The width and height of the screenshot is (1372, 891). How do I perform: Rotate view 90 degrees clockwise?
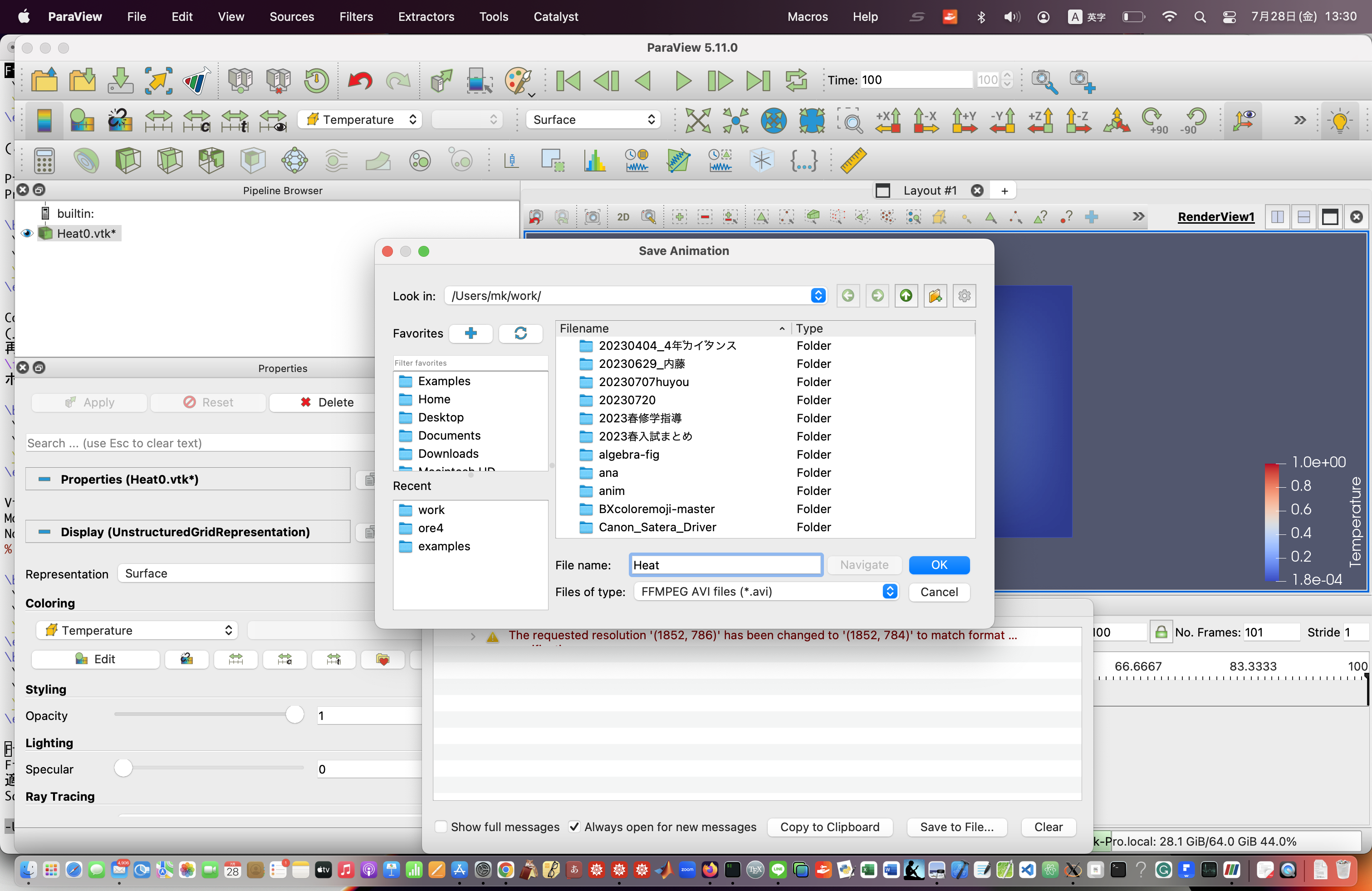(x=1155, y=120)
